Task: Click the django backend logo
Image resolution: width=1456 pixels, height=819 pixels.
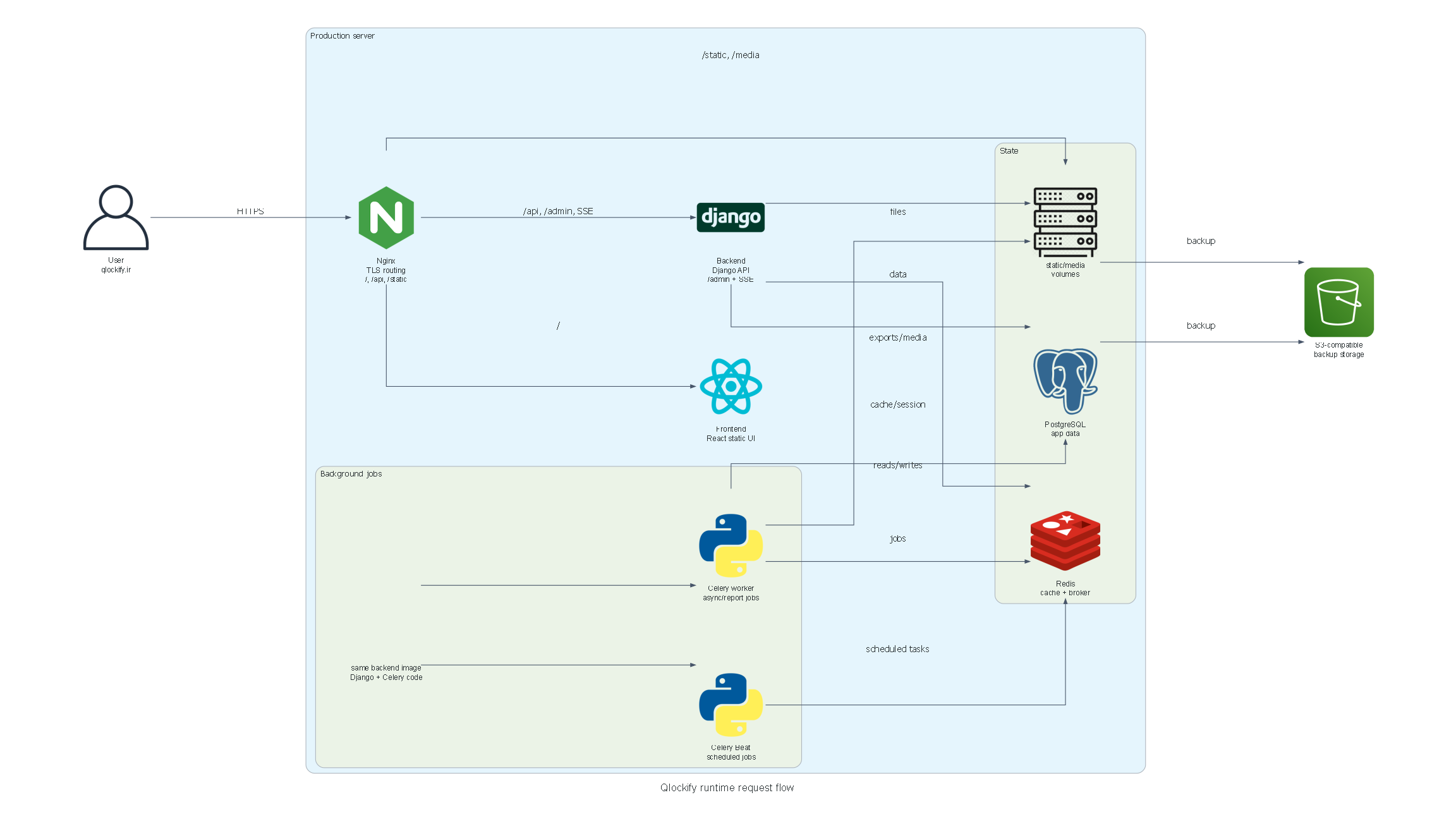Action: point(731,217)
